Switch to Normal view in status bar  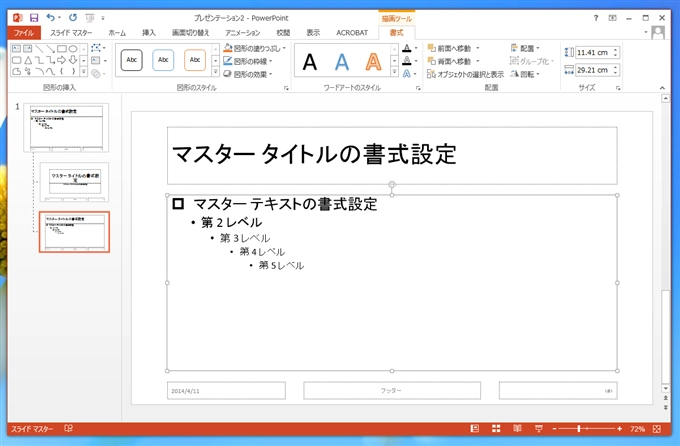(475, 429)
